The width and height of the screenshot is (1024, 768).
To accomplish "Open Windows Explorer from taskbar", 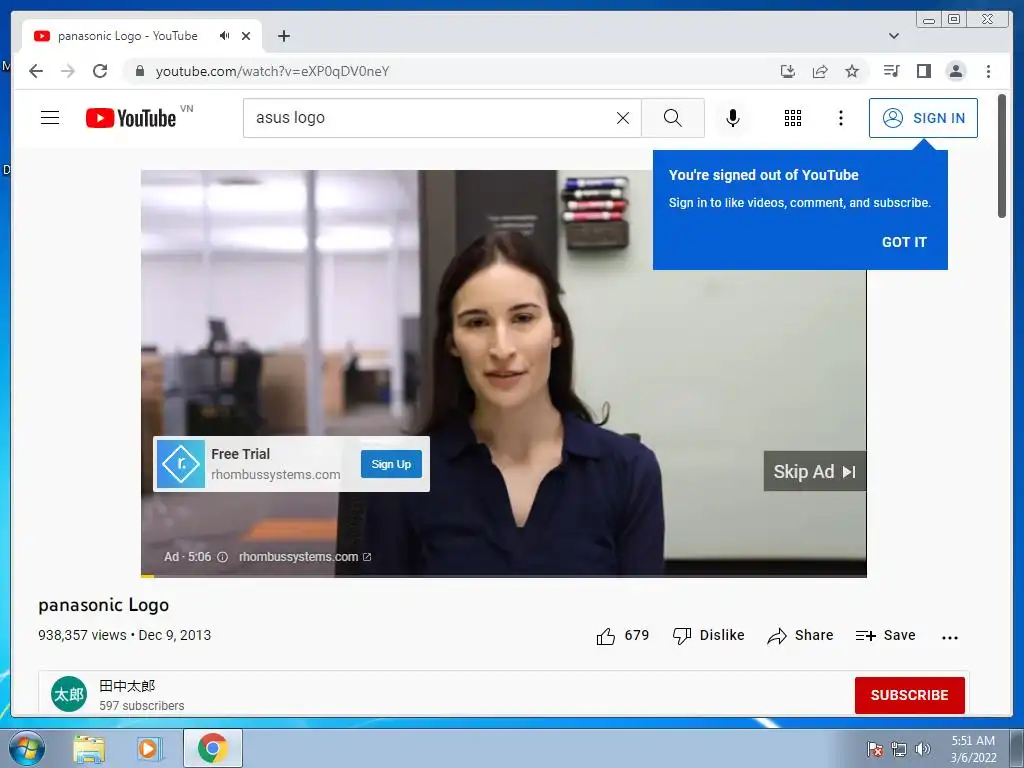I will pyautogui.click(x=89, y=748).
